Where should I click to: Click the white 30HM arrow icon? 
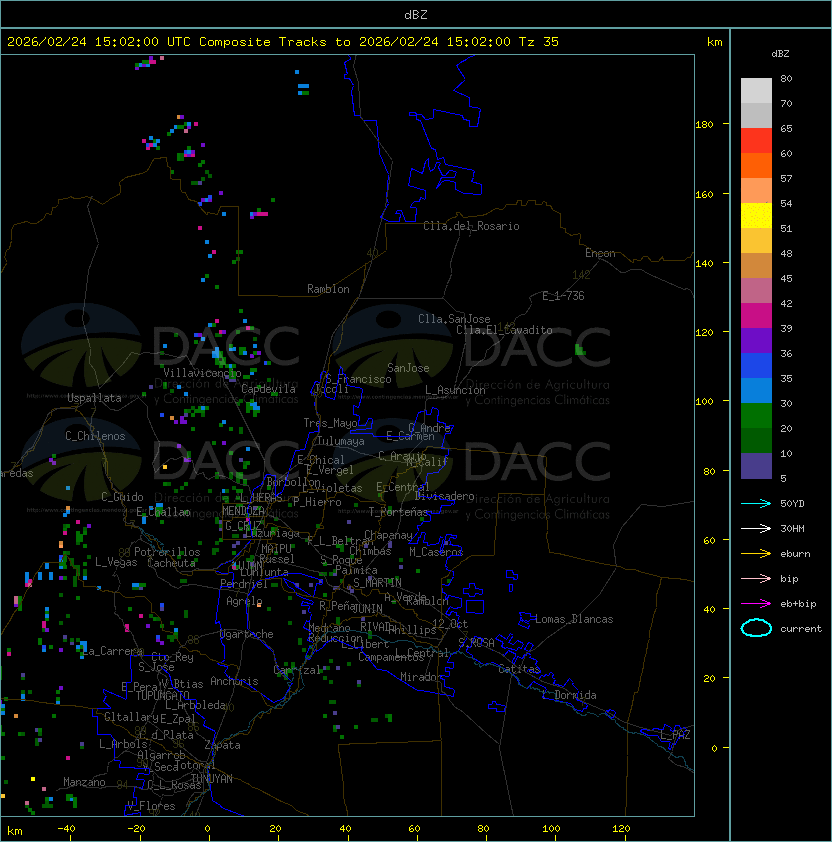756,528
